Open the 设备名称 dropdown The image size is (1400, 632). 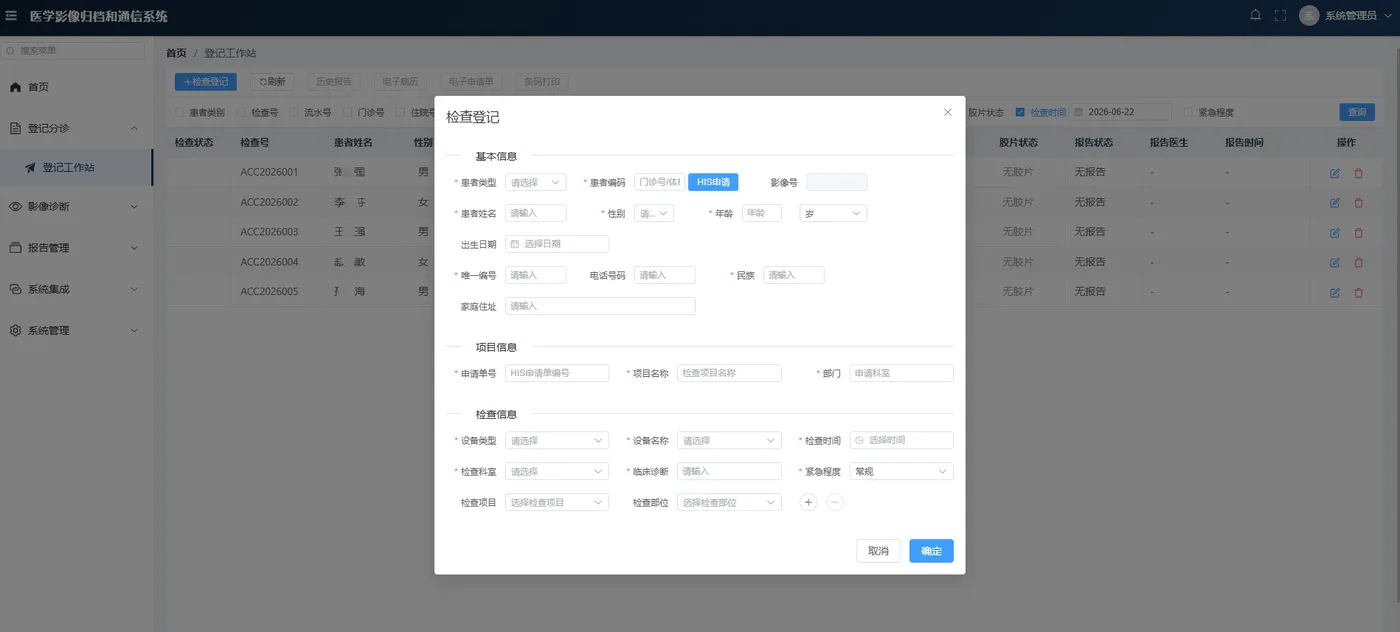tap(729, 440)
